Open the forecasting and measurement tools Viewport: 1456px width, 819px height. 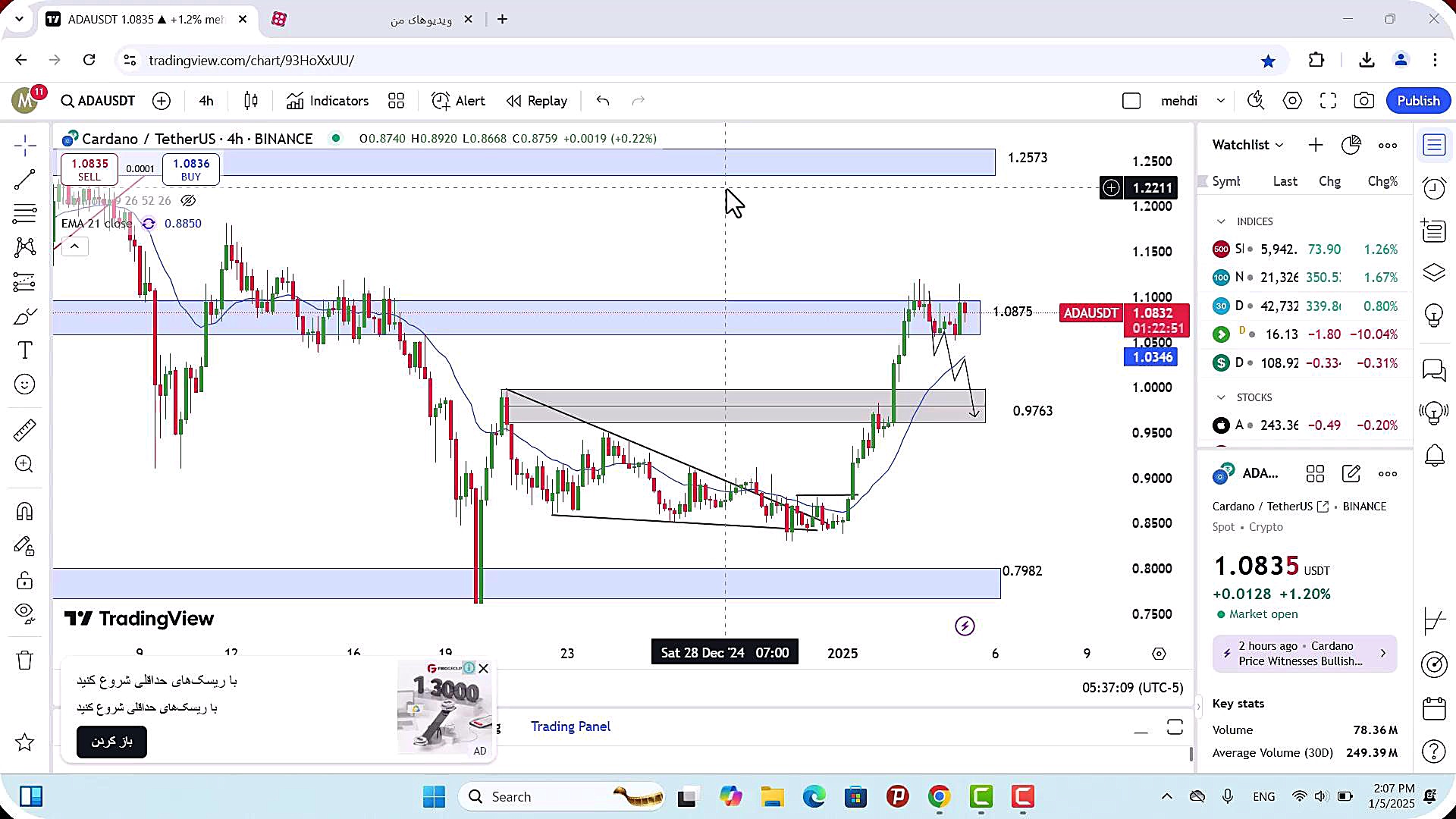click(25, 282)
